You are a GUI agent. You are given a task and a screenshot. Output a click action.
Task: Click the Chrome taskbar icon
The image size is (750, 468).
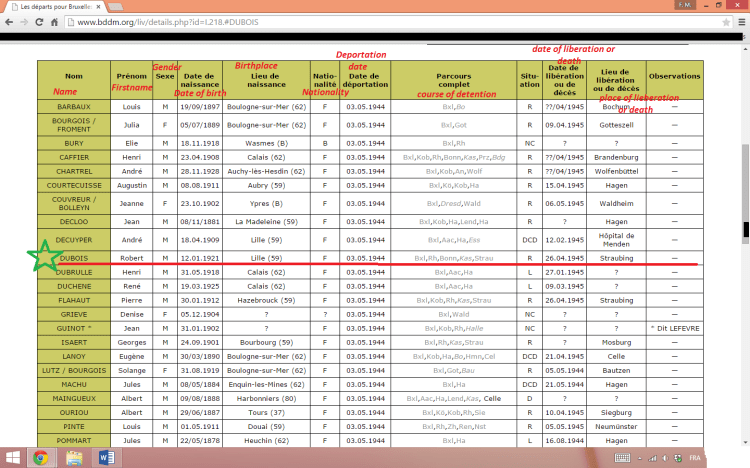click(41, 458)
